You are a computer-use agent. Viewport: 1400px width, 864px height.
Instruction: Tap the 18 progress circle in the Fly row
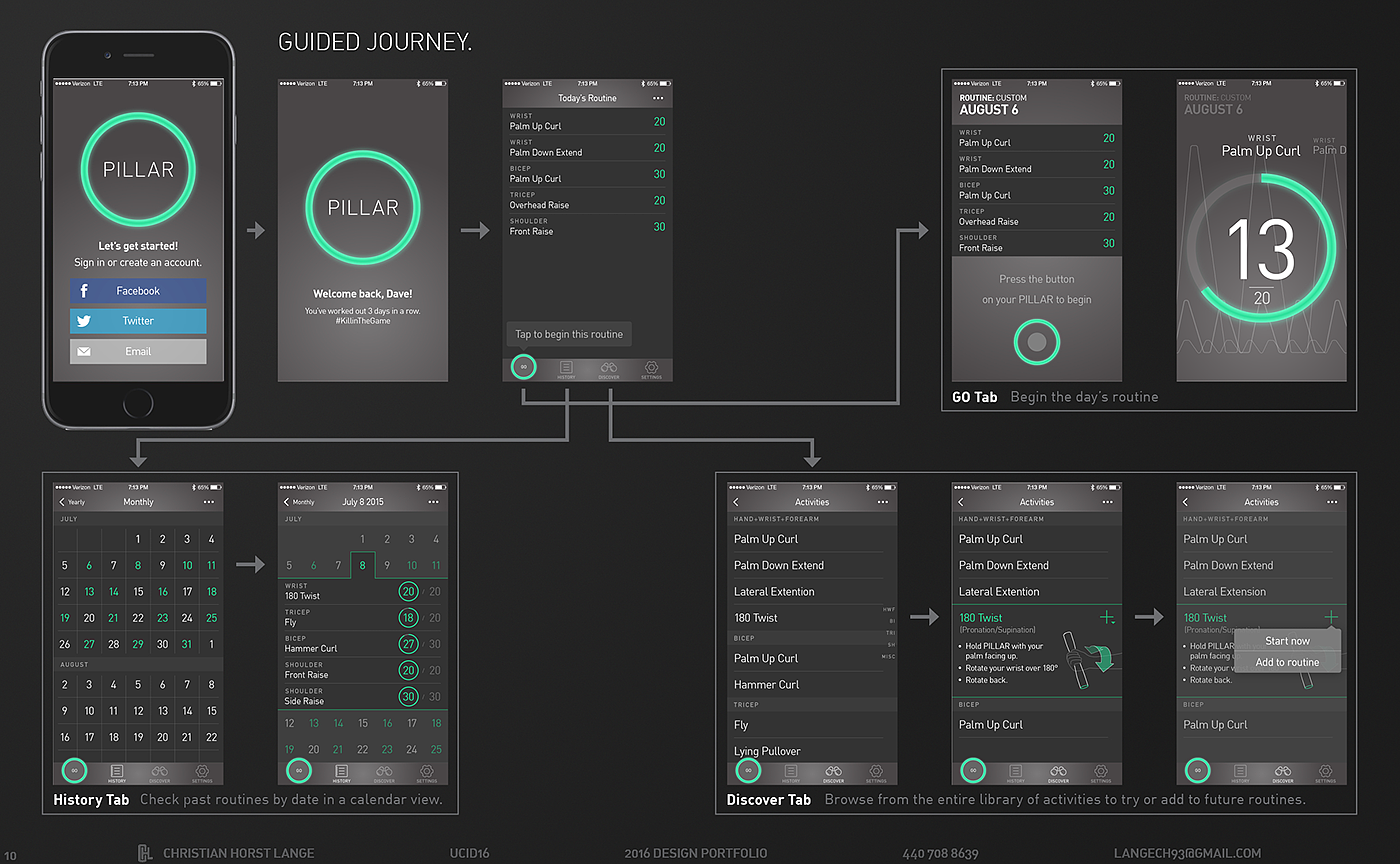click(408, 618)
